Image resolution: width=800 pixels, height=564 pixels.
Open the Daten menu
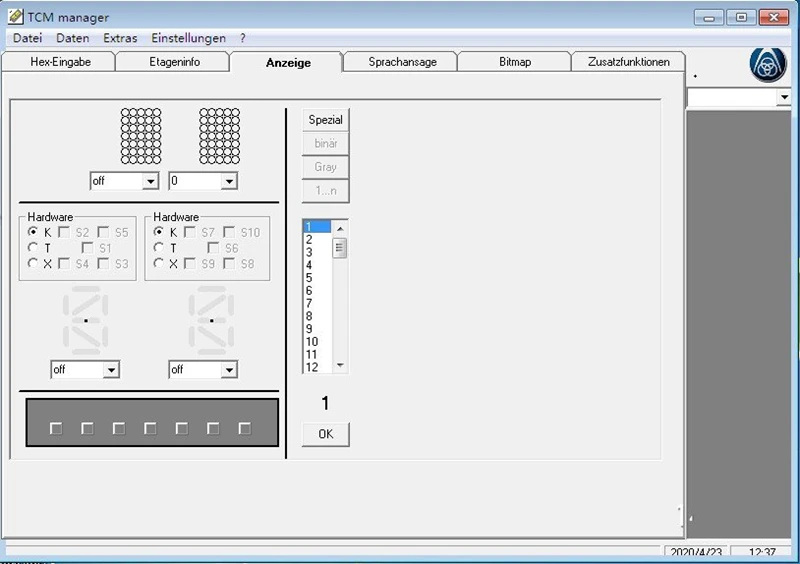[72, 38]
